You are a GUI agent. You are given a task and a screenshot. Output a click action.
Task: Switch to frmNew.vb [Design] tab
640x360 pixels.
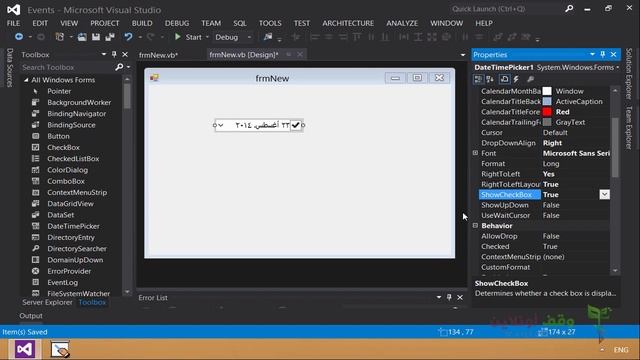tap(244, 54)
